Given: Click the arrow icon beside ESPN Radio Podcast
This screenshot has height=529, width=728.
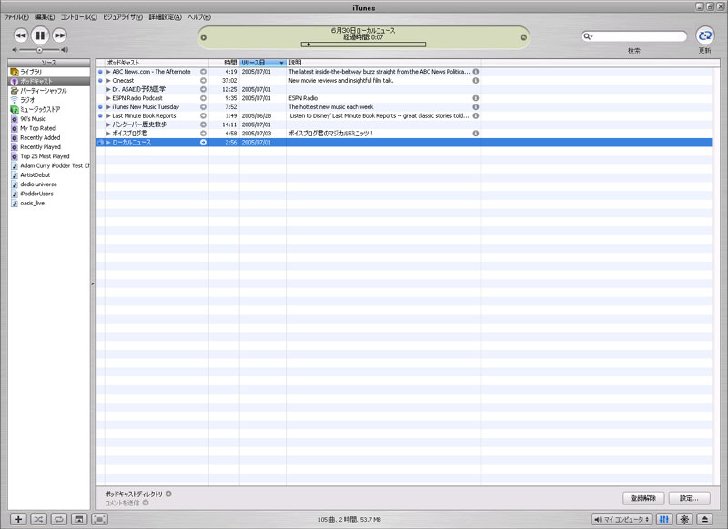Looking at the screenshot, I should tap(203, 98).
